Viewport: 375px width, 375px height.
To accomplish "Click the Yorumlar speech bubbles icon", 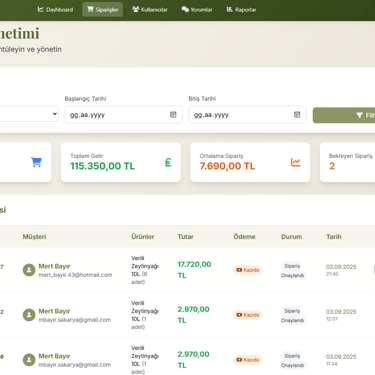I will coord(185,9).
